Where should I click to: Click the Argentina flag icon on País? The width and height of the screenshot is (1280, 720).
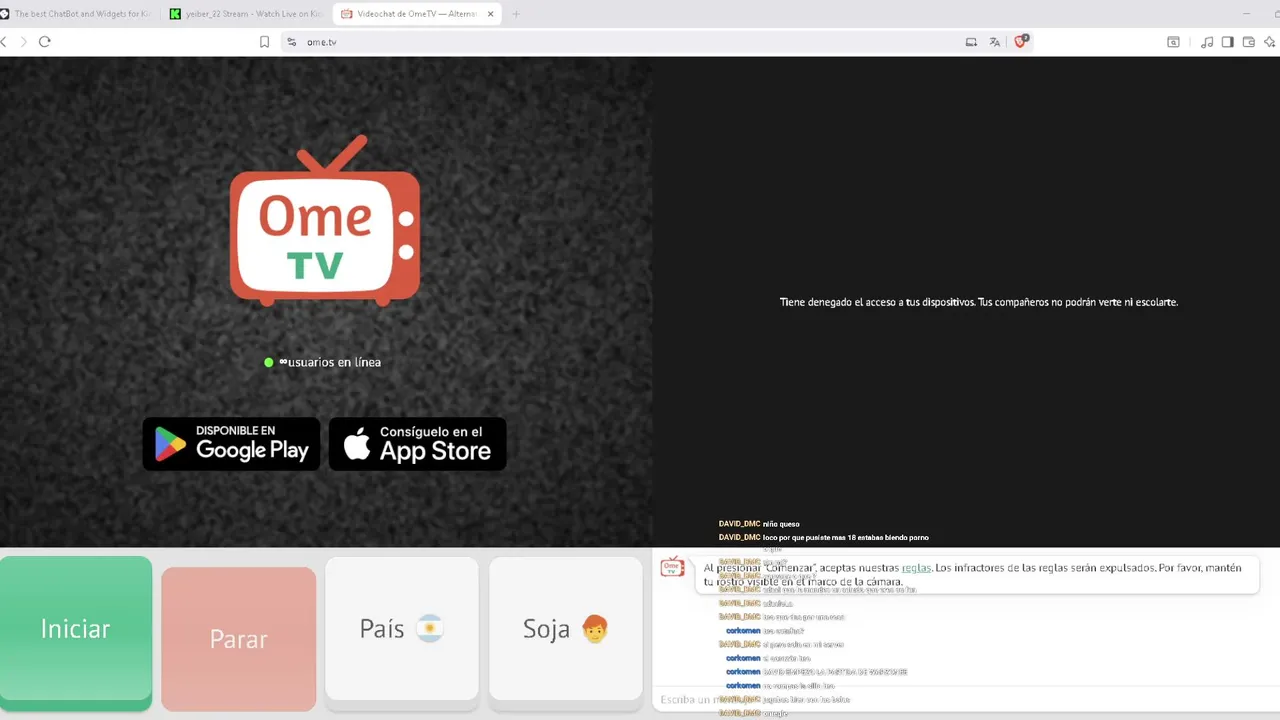(x=429, y=629)
